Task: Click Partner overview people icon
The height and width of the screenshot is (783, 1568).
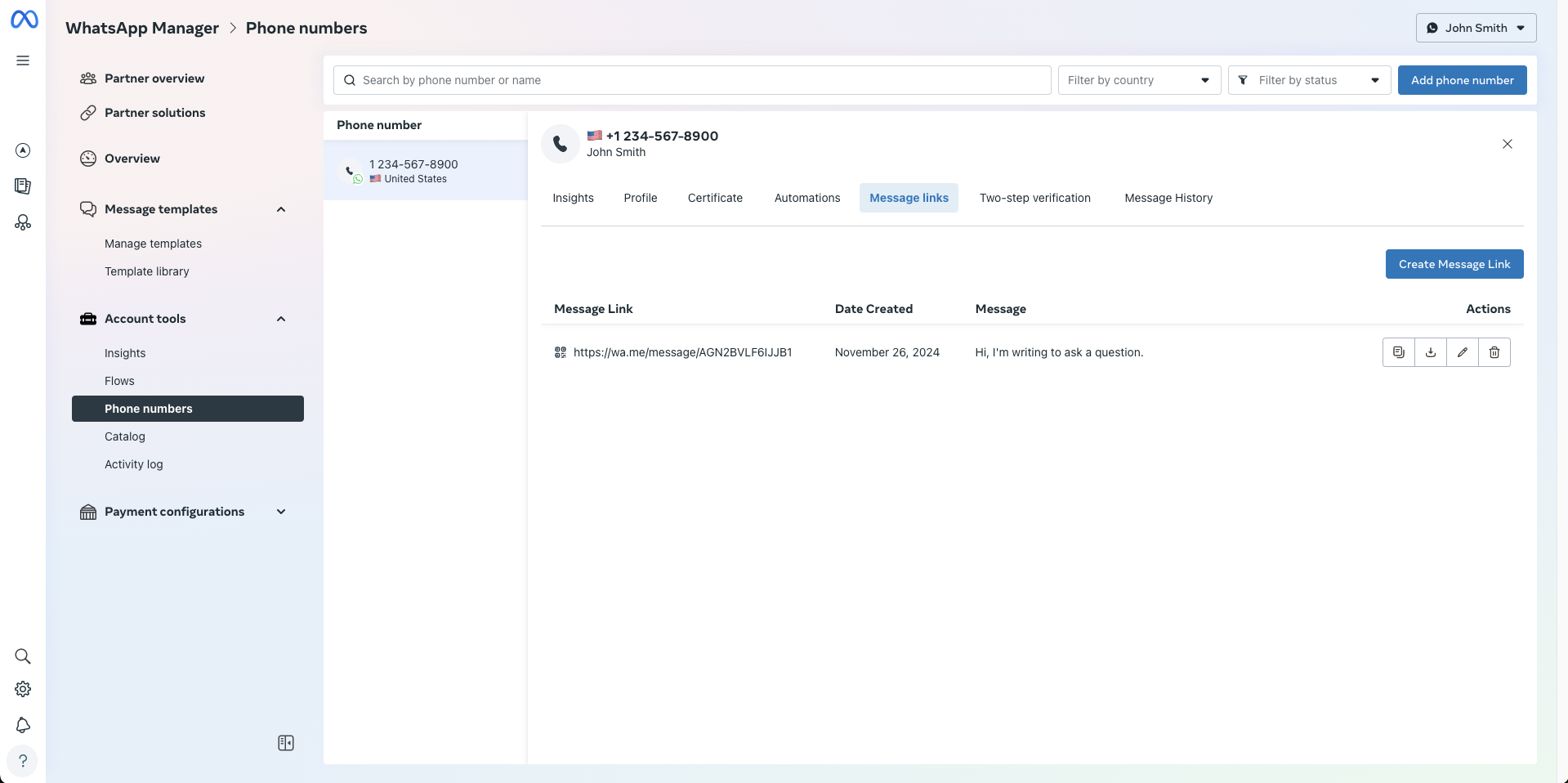Action: click(x=88, y=78)
